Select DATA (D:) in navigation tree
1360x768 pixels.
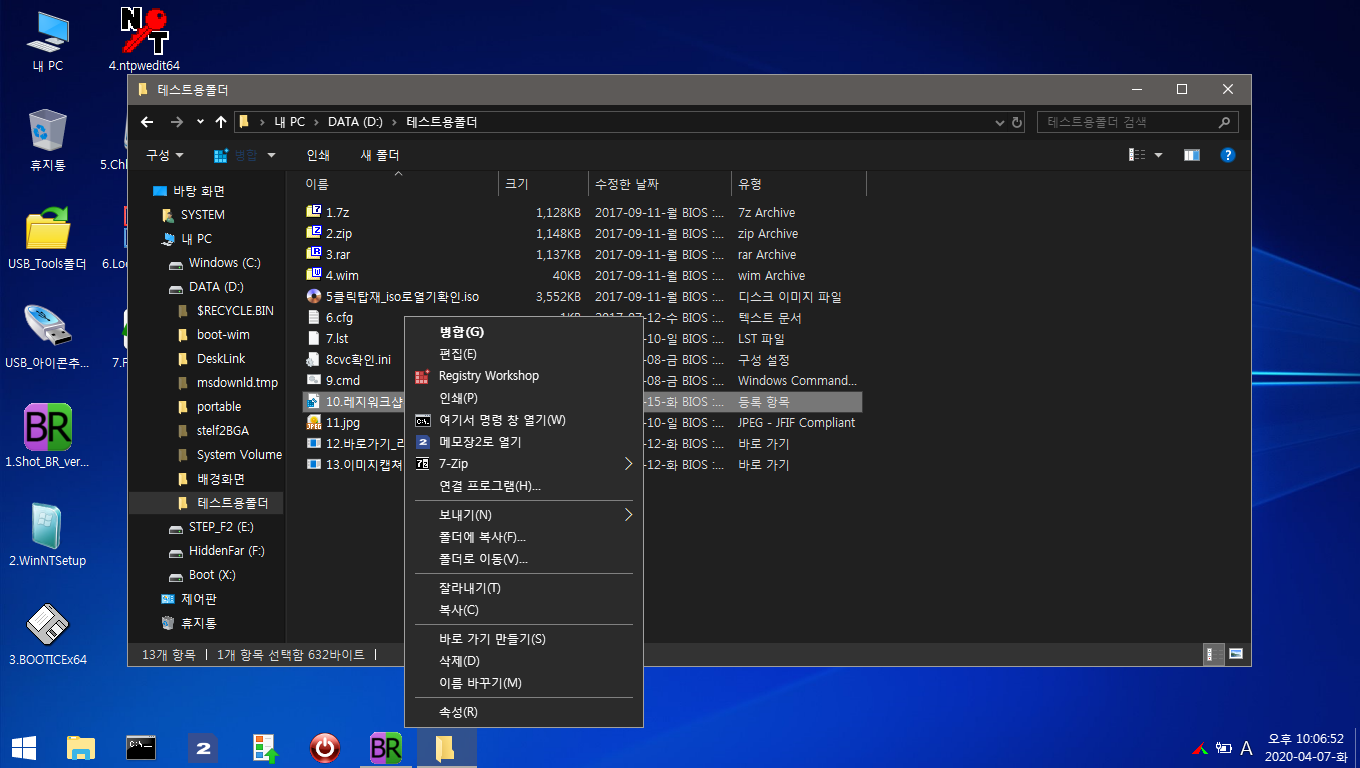216,287
